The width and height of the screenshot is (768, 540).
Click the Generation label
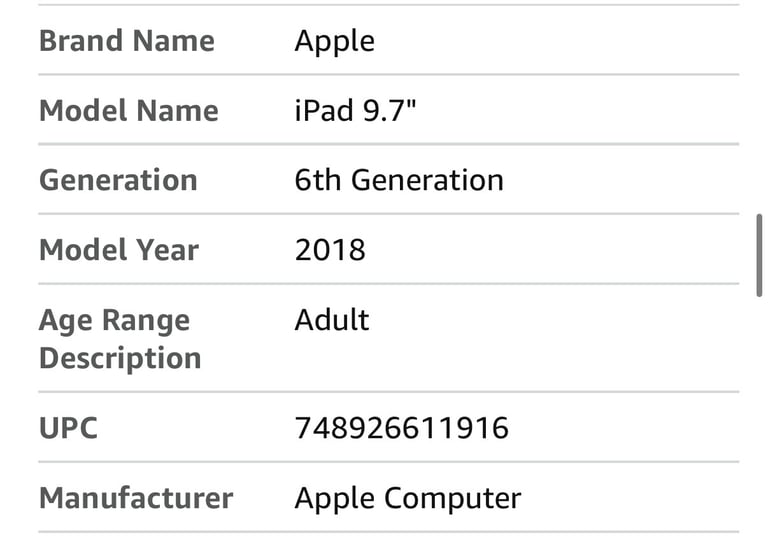(118, 180)
